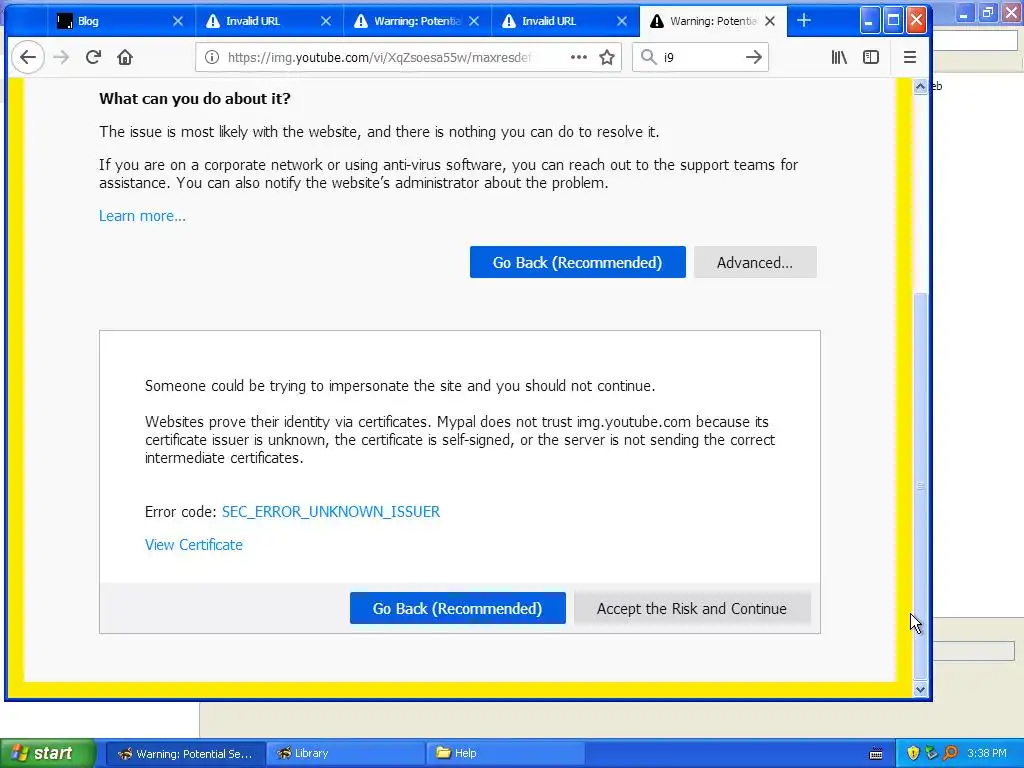Screen dimensions: 1024x768
Task: Open the hamburger application menu
Action: pyautogui.click(x=910, y=57)
